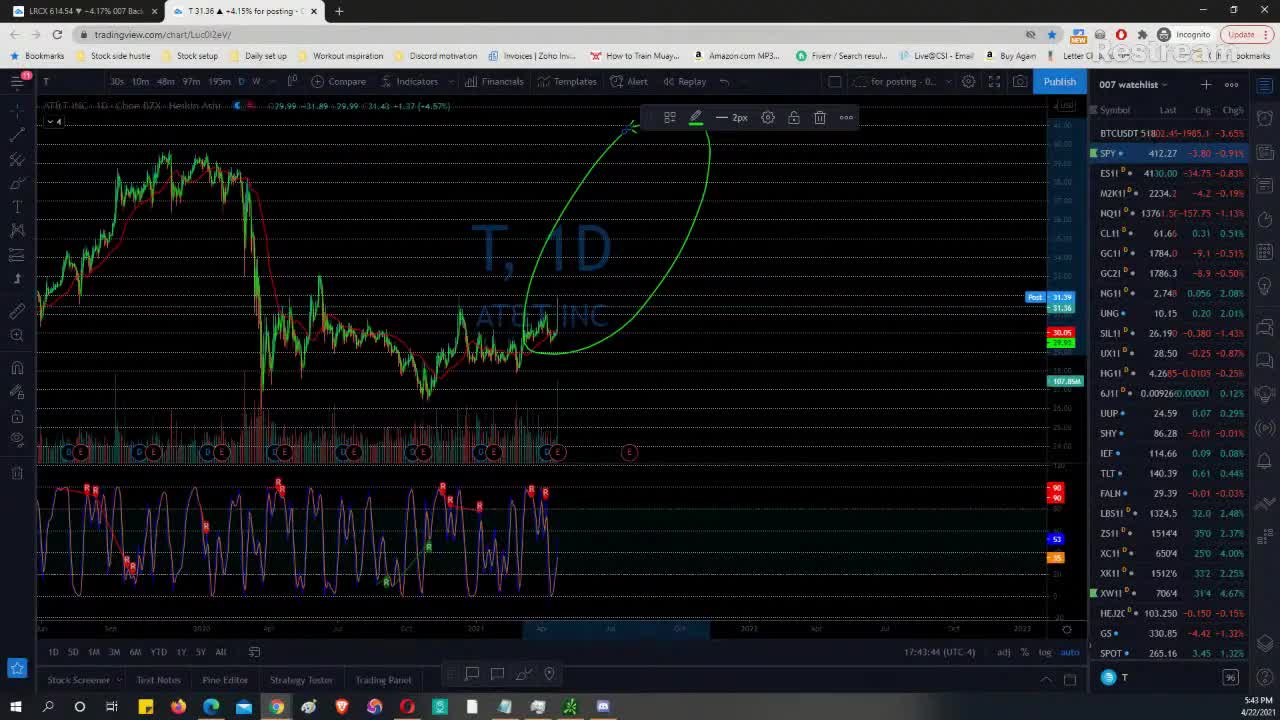Click the zoom in magnifier tool
Image resolution: width=1280 pixels, height=720 pixels.
coord(17,336)
